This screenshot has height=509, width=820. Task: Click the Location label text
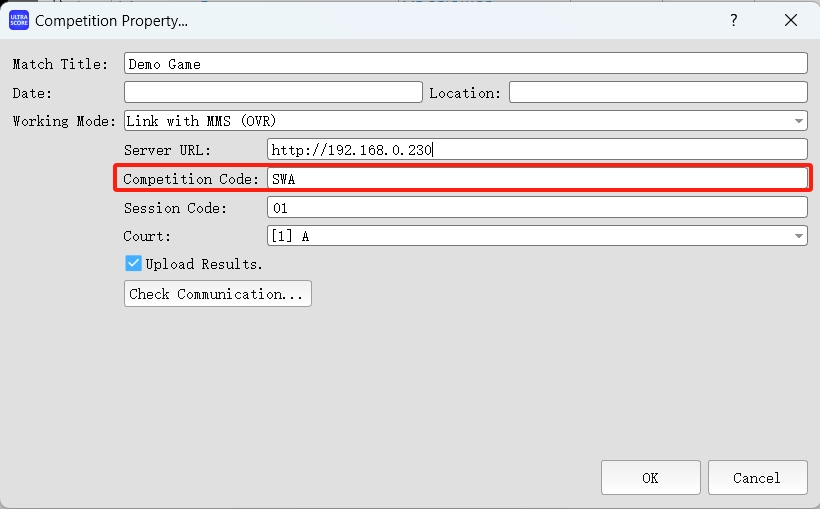click(x=465, y=93)
